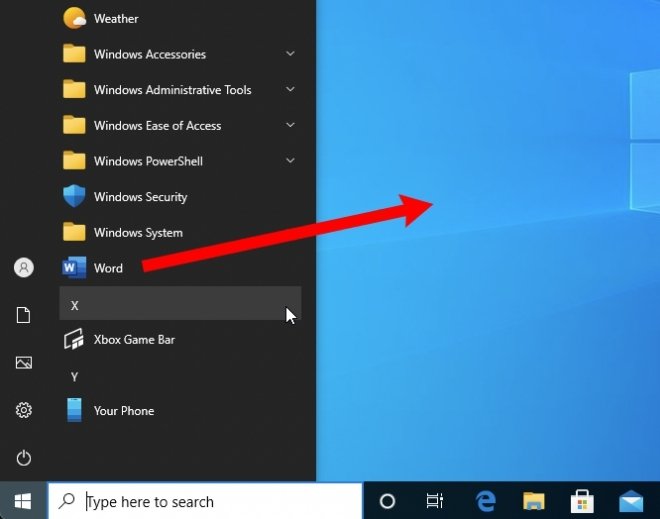Image resolution: width=660 pixels, height=519 pixels.
Task: Expand Windows Accessories chevron
Action: [290, 53]
